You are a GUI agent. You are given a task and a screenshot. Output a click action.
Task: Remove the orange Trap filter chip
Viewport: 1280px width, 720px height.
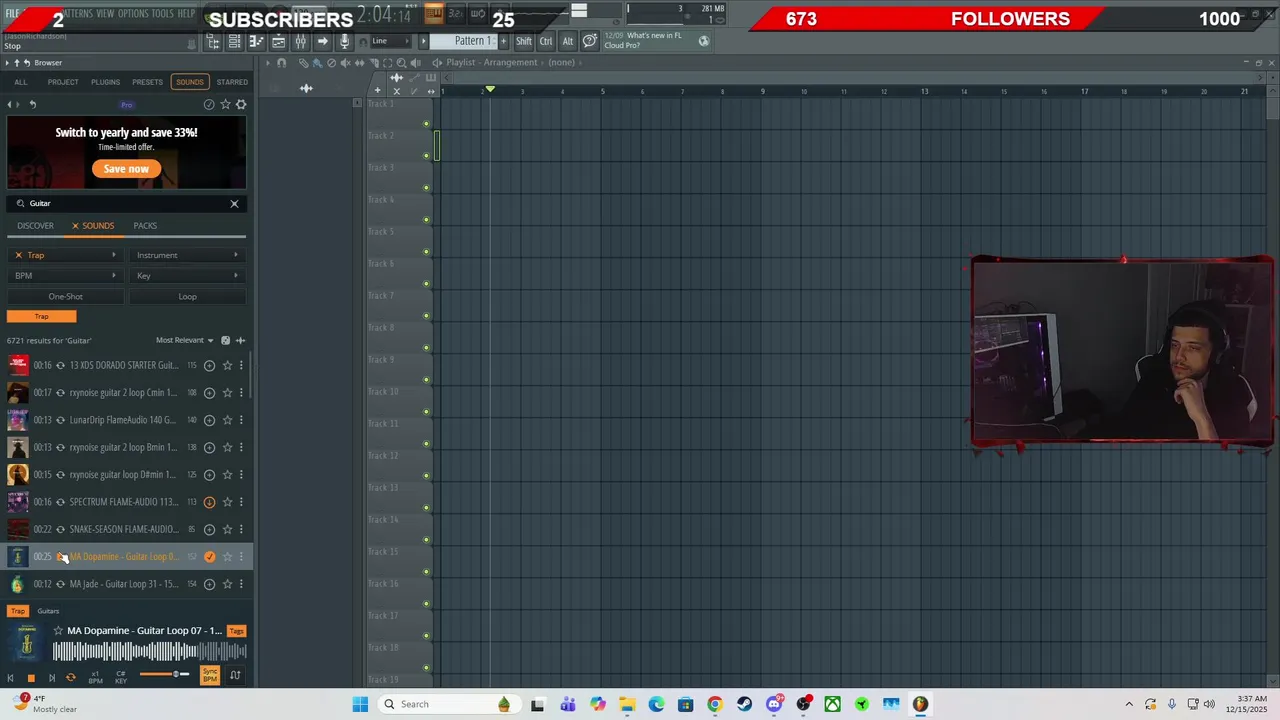(41, 316)
